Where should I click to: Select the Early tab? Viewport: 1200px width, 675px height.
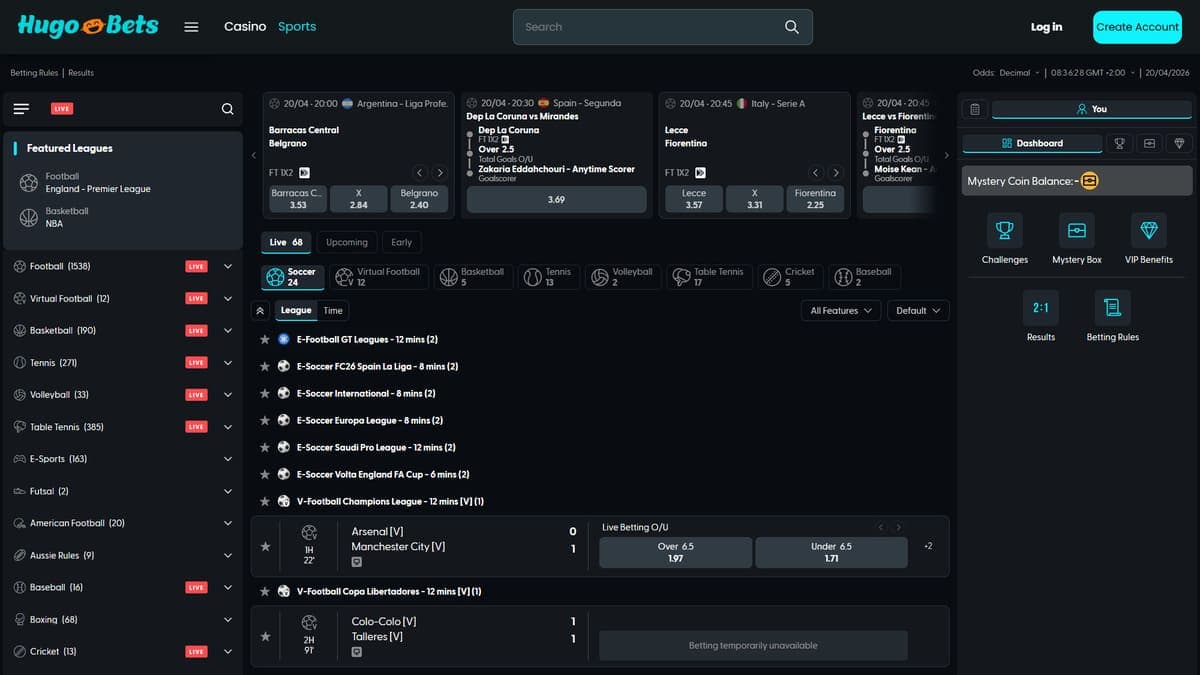(x=401, y=242)
